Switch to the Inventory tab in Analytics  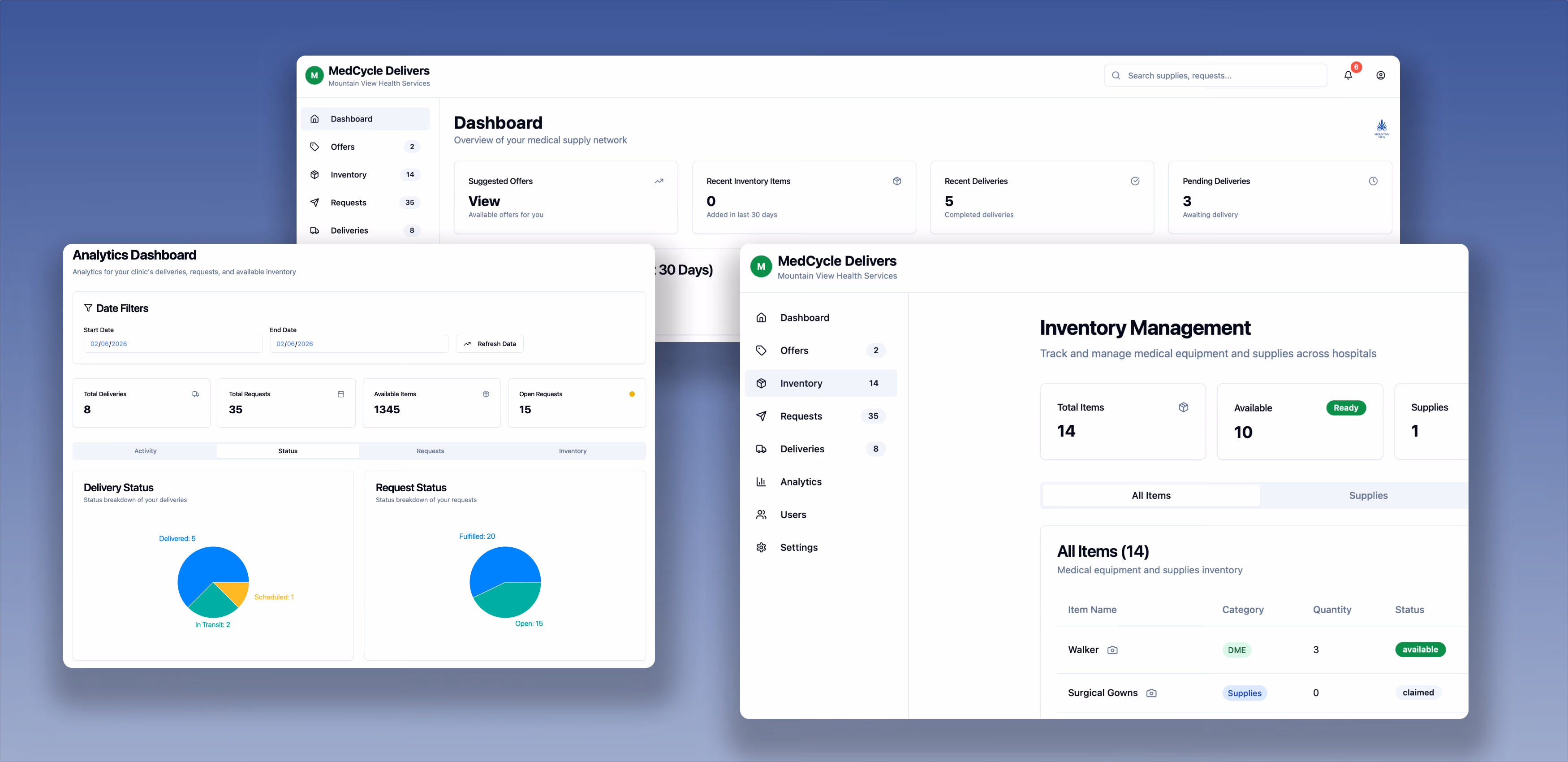point(573,451)
